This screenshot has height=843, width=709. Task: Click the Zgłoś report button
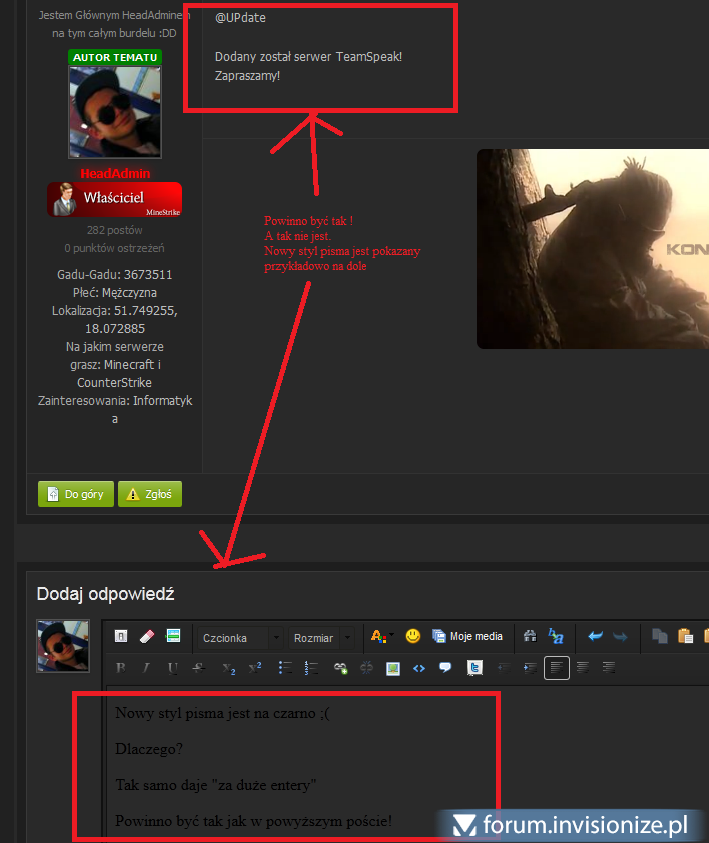[149, 494]
